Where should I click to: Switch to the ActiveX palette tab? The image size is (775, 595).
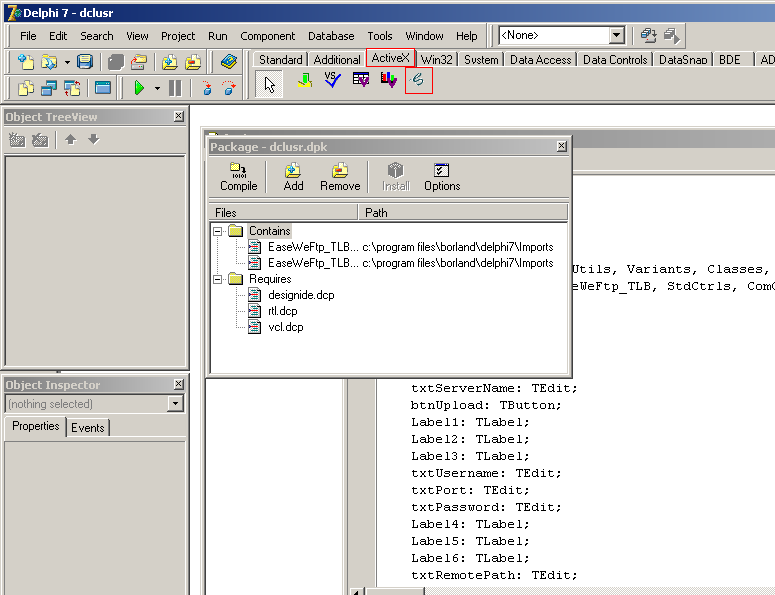pyautogui.click(x=390, y=58)
